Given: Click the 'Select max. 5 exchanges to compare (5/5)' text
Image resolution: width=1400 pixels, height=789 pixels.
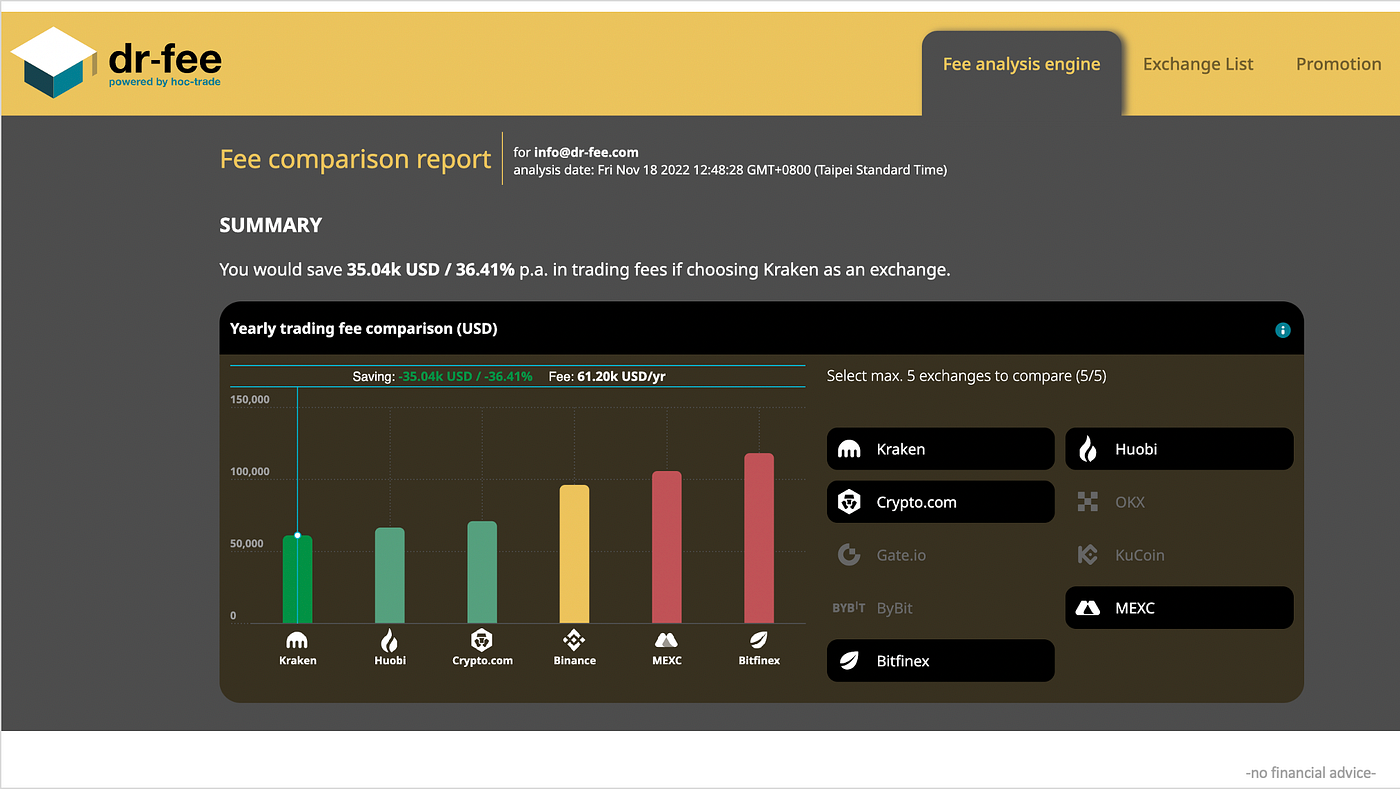Looking at the screenshot, I should (x=967, y=376).
